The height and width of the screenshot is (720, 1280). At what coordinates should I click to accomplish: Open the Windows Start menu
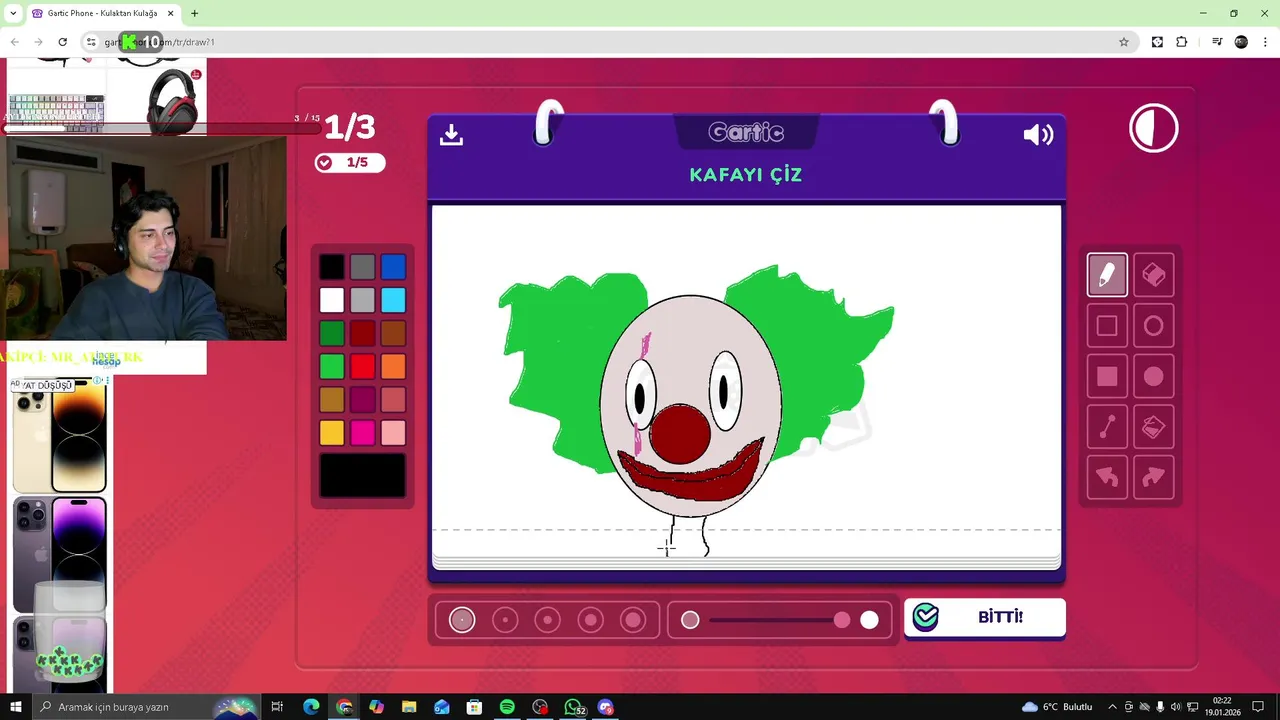tap(15, 707)
